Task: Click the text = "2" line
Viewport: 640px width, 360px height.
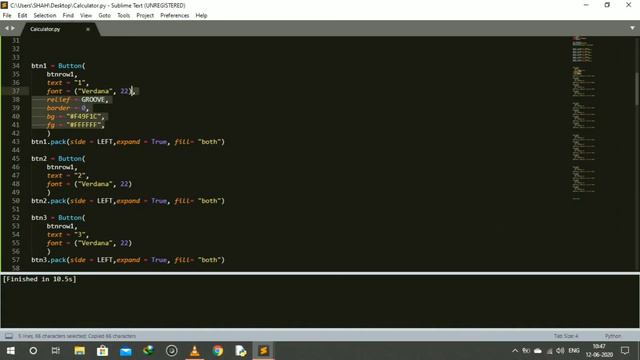Action: (x=67, y=176)
